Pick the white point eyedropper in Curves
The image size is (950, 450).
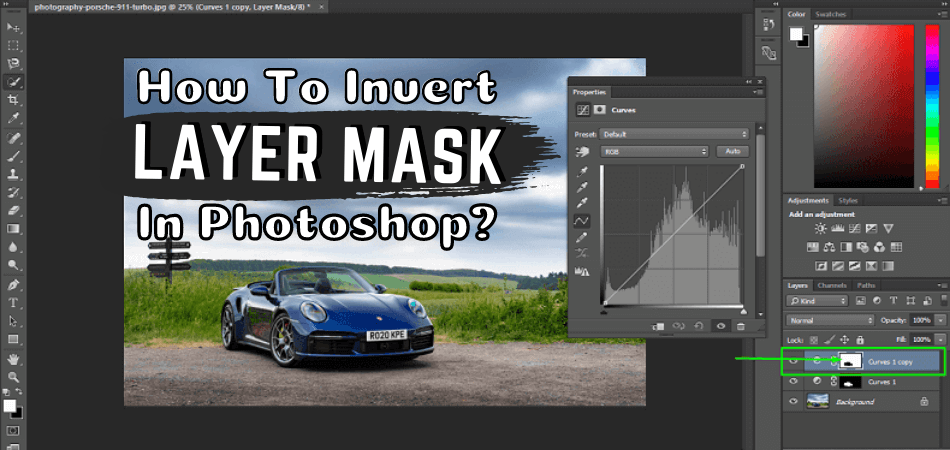[582, 203]
